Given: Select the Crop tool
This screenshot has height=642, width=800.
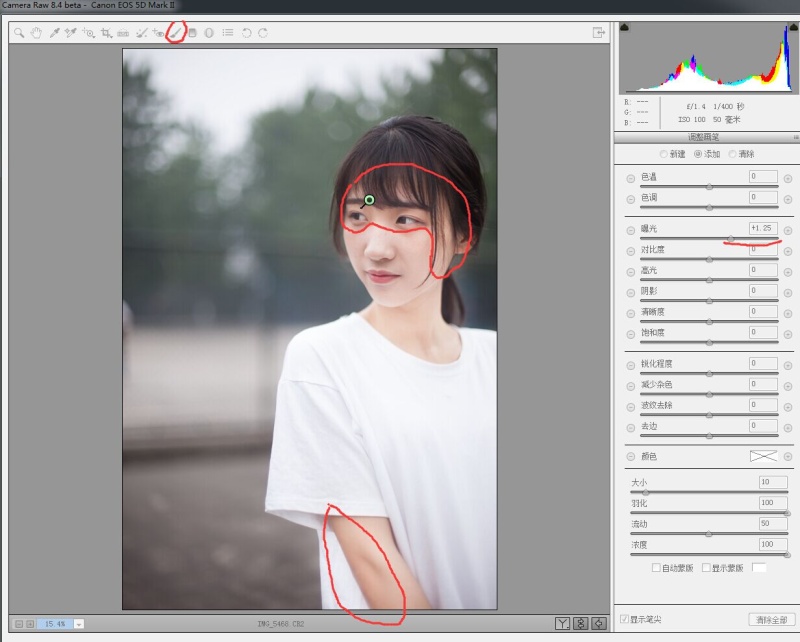Looking at the screenshot, I should (106, 33).
